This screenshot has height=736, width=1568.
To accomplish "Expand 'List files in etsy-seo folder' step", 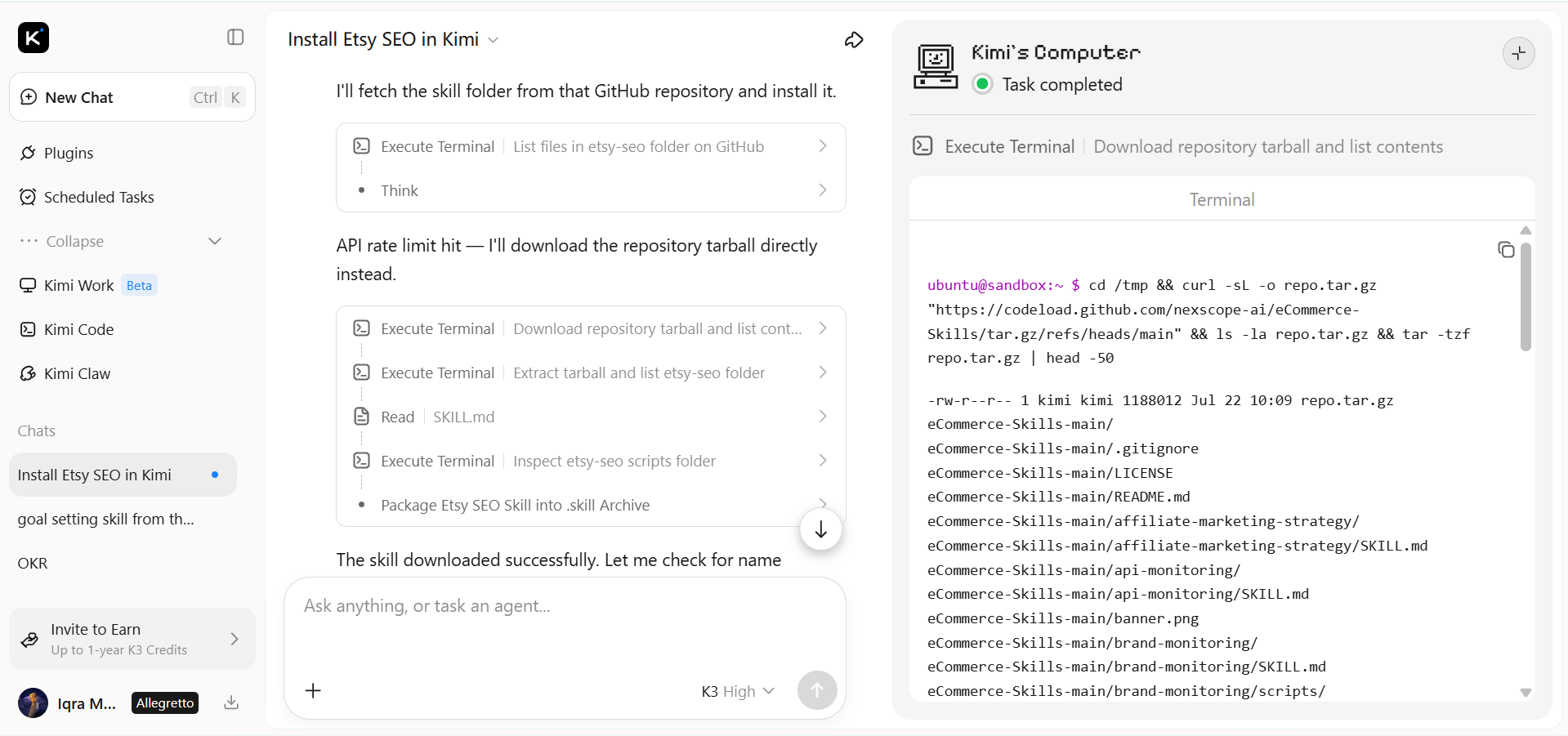I will 591,146.
